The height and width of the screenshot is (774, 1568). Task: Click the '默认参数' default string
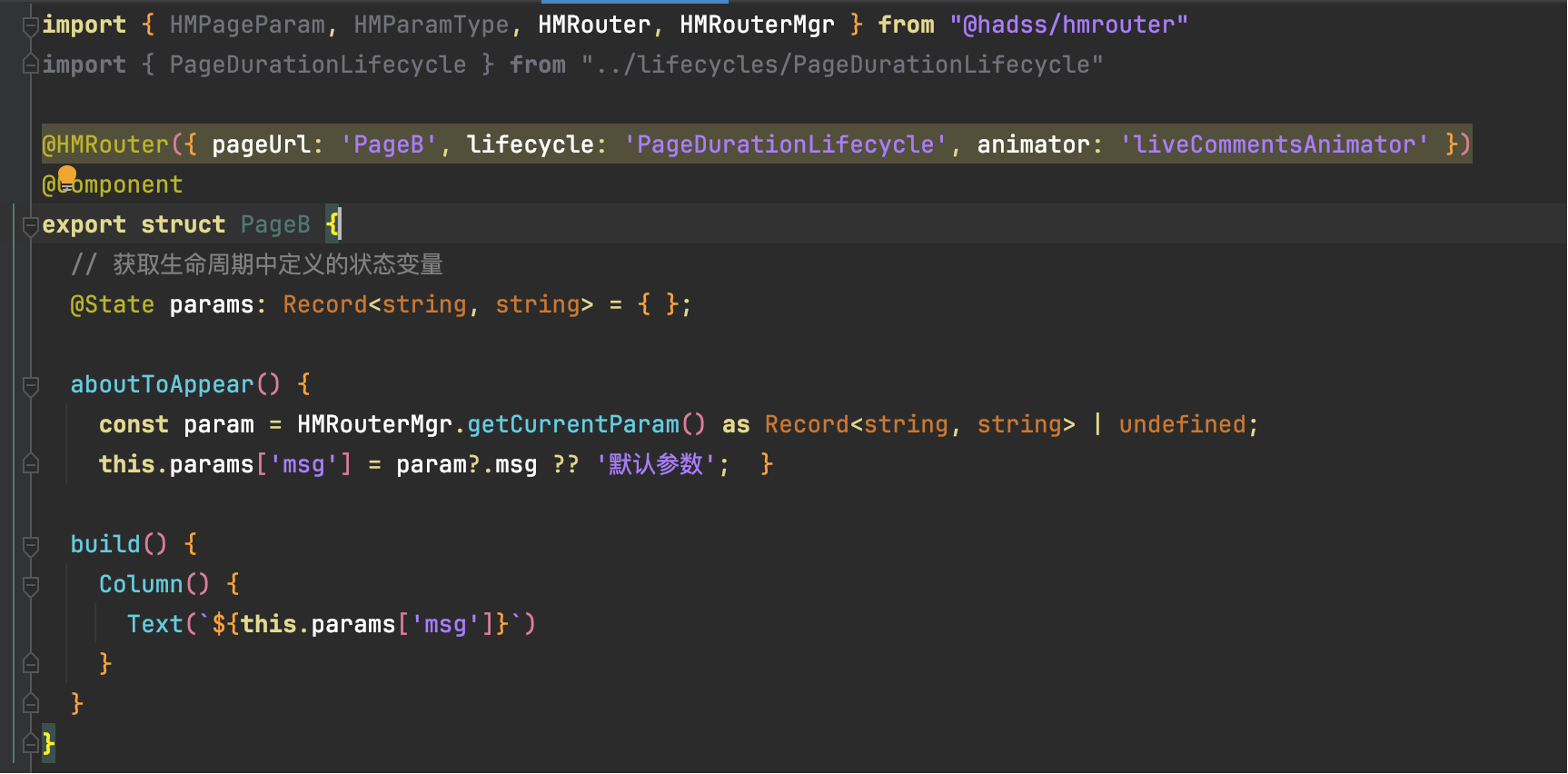point(655,464)
